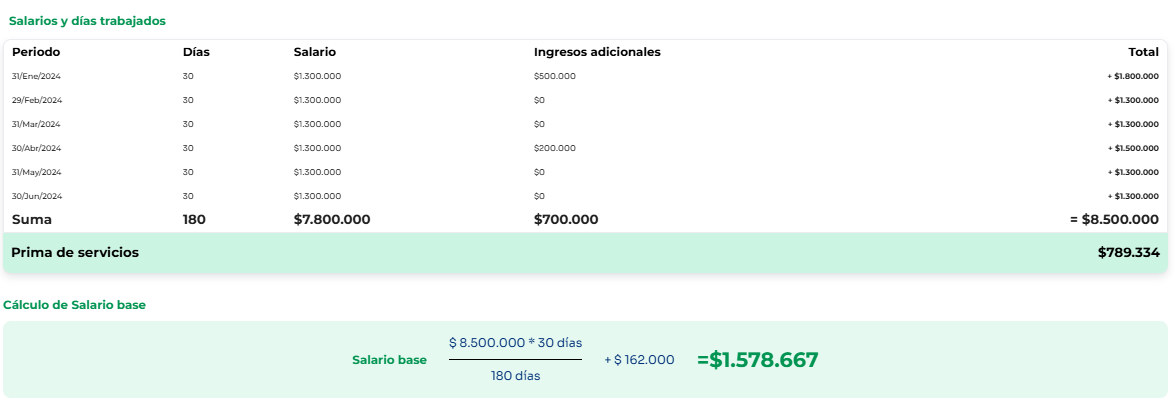Select the Periodo column header
The width and height of the screenshot is (1175, 401).
(x=36, y=52)
